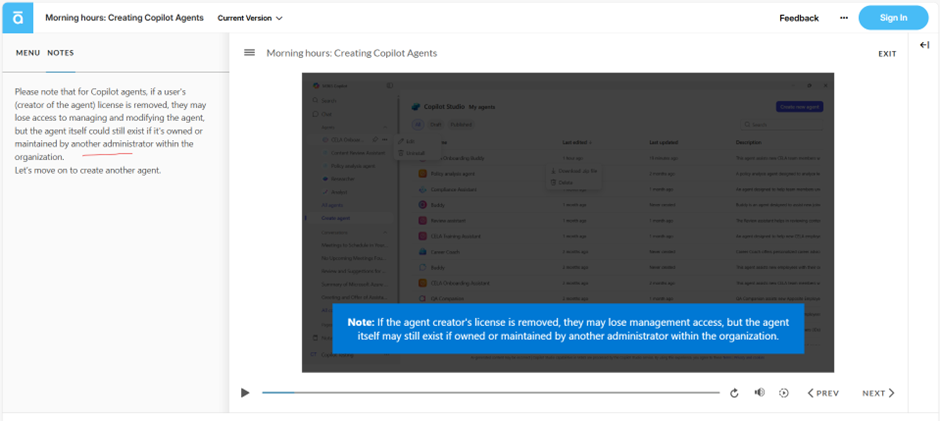Image resolution: width=940 pixels, height=421 pixels.
Task: Switch to the NOTES tab
Action: 61,53
